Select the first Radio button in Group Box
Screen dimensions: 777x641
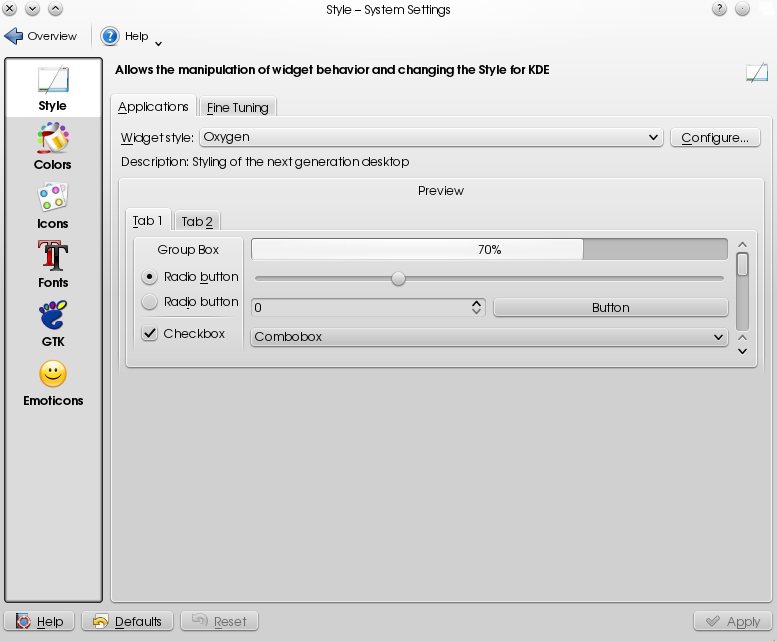[149, 276]
